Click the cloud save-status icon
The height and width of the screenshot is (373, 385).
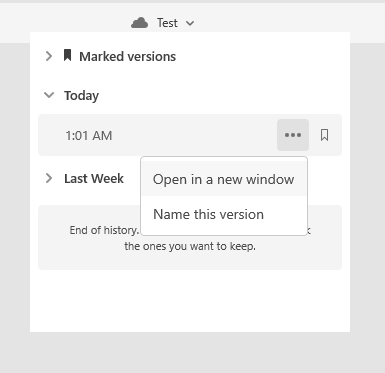(x=139, y=23)
